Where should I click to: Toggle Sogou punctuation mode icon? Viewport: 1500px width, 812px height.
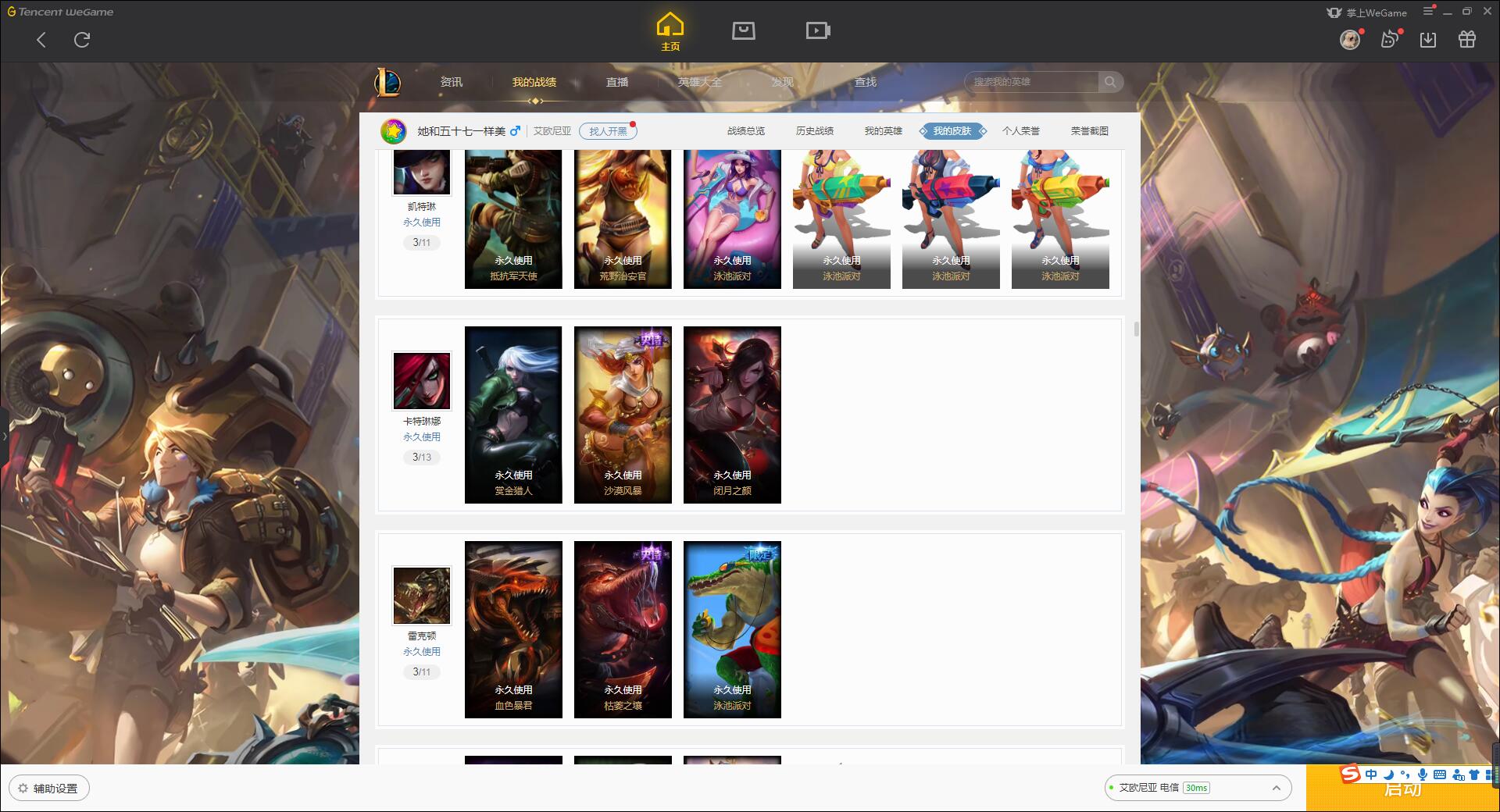coord(1405,775)
